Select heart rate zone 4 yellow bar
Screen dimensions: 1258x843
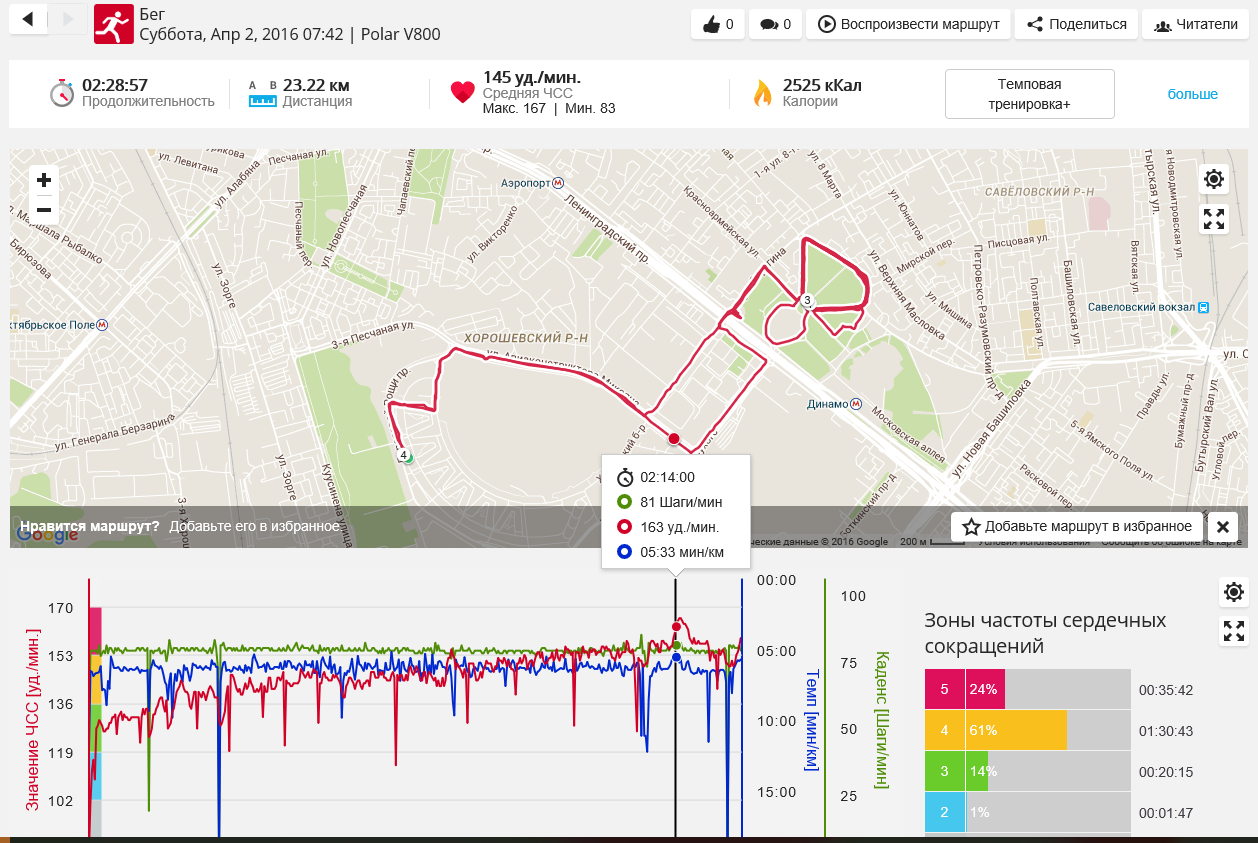(x=1016, y=730)
